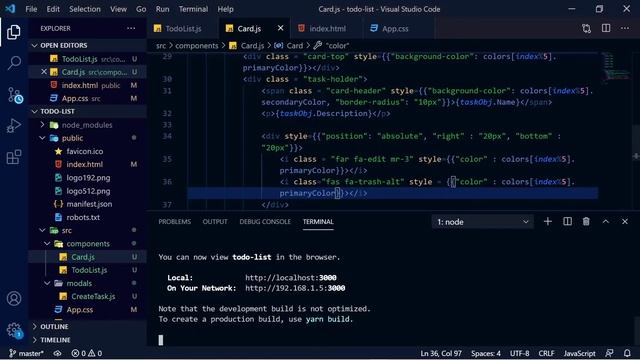The height and width of the screenshot is (360, 640).
Task: Open the localhost:3000 link in terminal
Action: [291, 278]
